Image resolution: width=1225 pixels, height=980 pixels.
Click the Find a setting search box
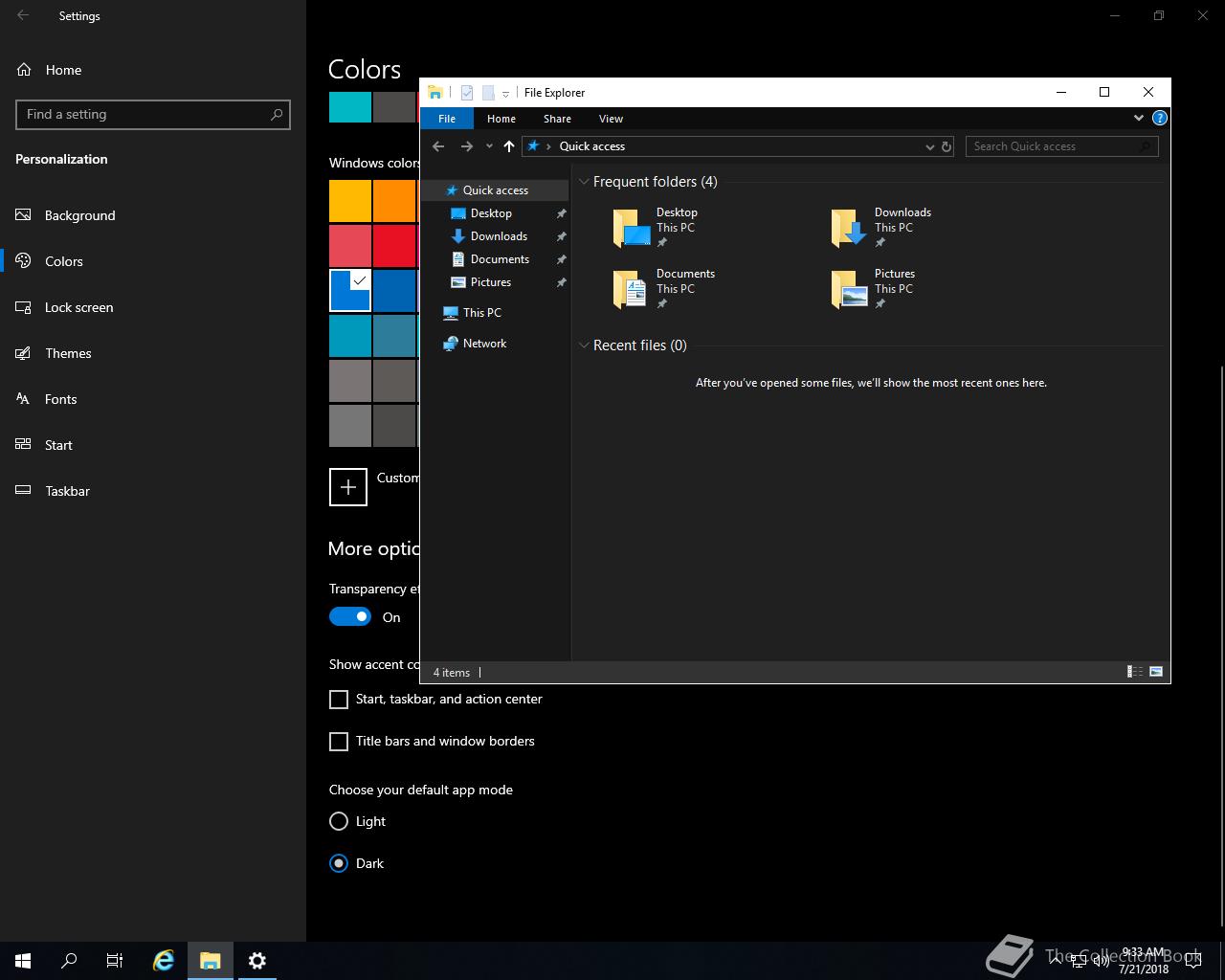[153, 114]
